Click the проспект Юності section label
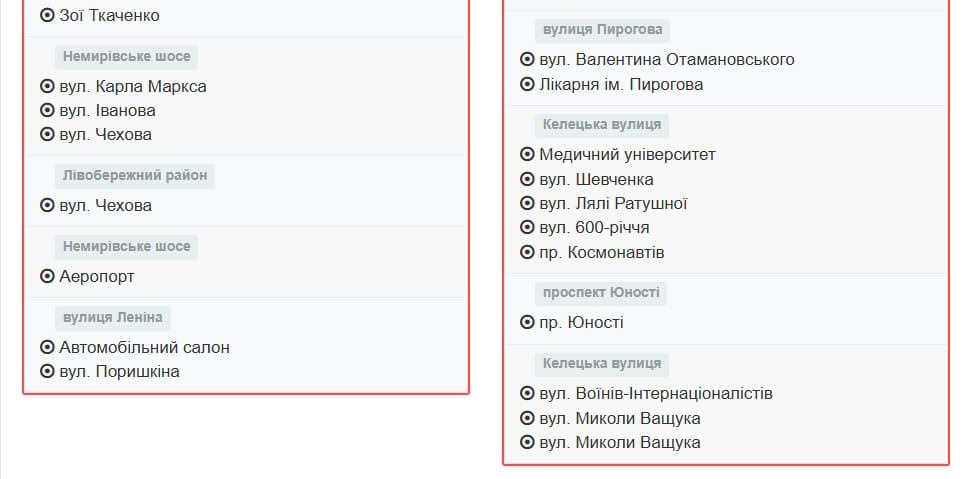This screenshot has width=970, height=479. pos(600,293)
